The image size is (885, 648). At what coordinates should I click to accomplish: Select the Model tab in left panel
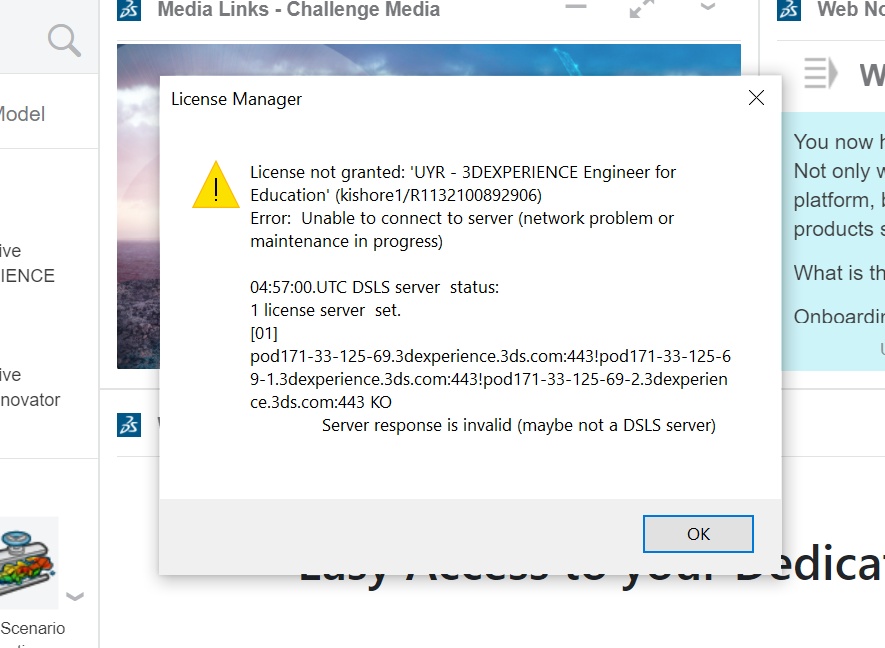click(22, 115)
